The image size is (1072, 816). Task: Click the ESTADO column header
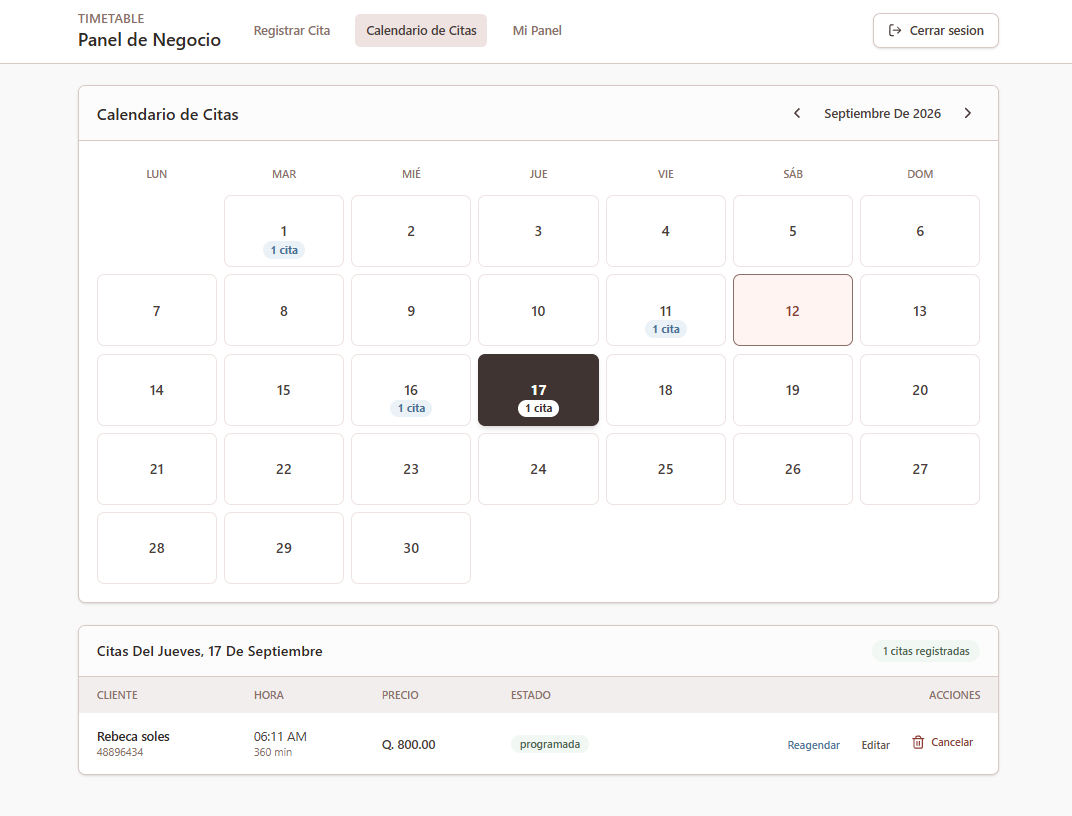coord(531,695)
